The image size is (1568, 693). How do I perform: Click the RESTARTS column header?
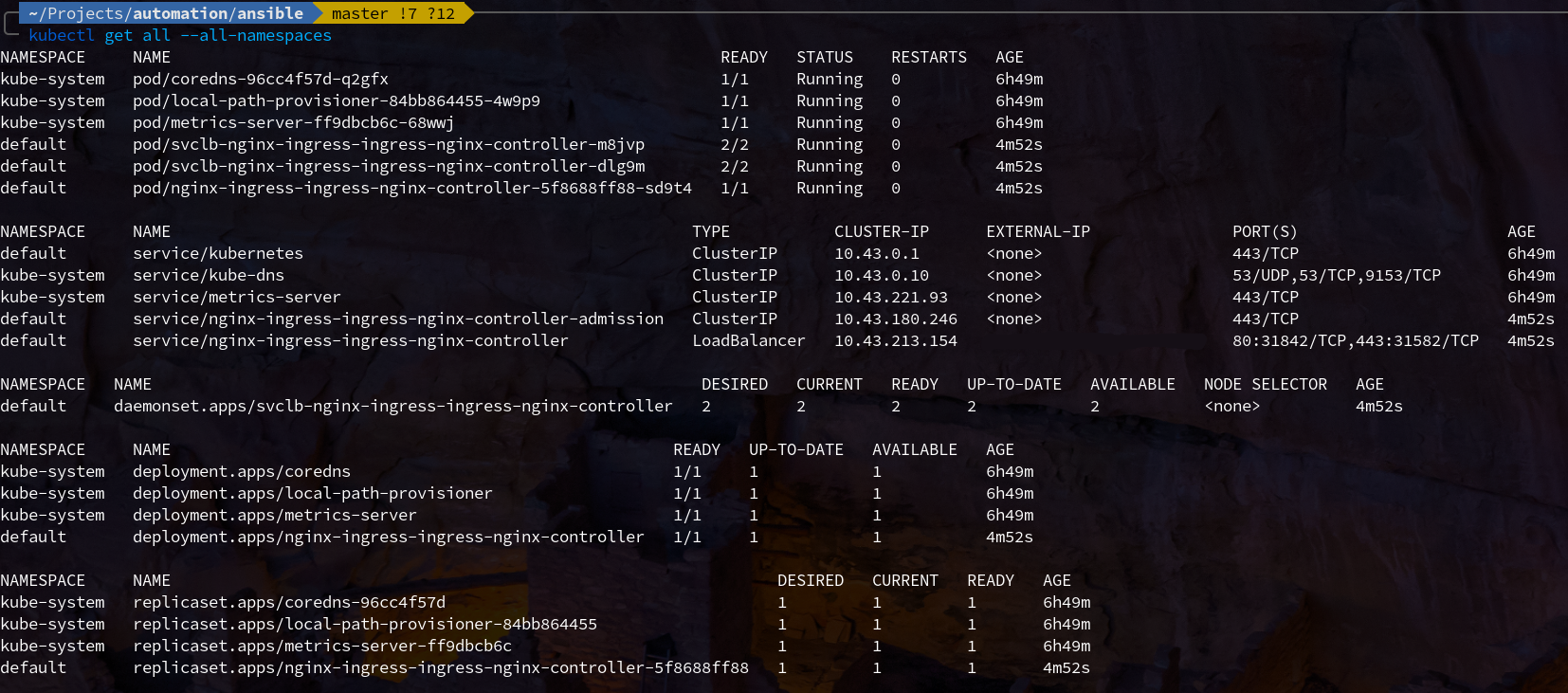coord(929,57)
